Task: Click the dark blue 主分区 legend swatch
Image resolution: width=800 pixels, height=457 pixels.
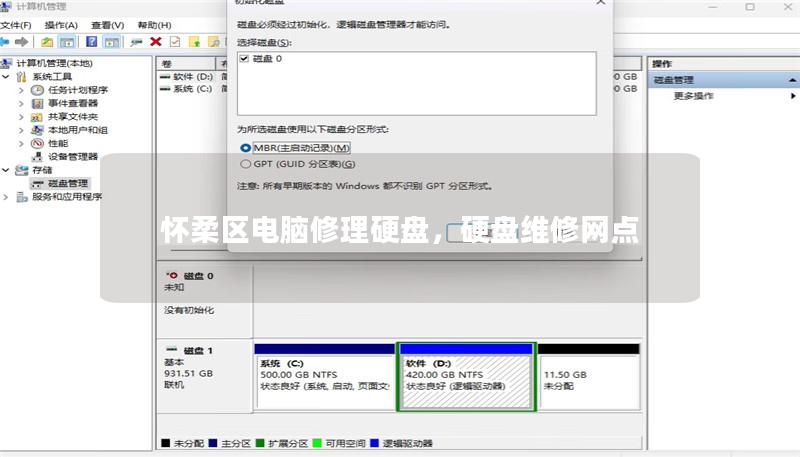Action: pos(213,443)
